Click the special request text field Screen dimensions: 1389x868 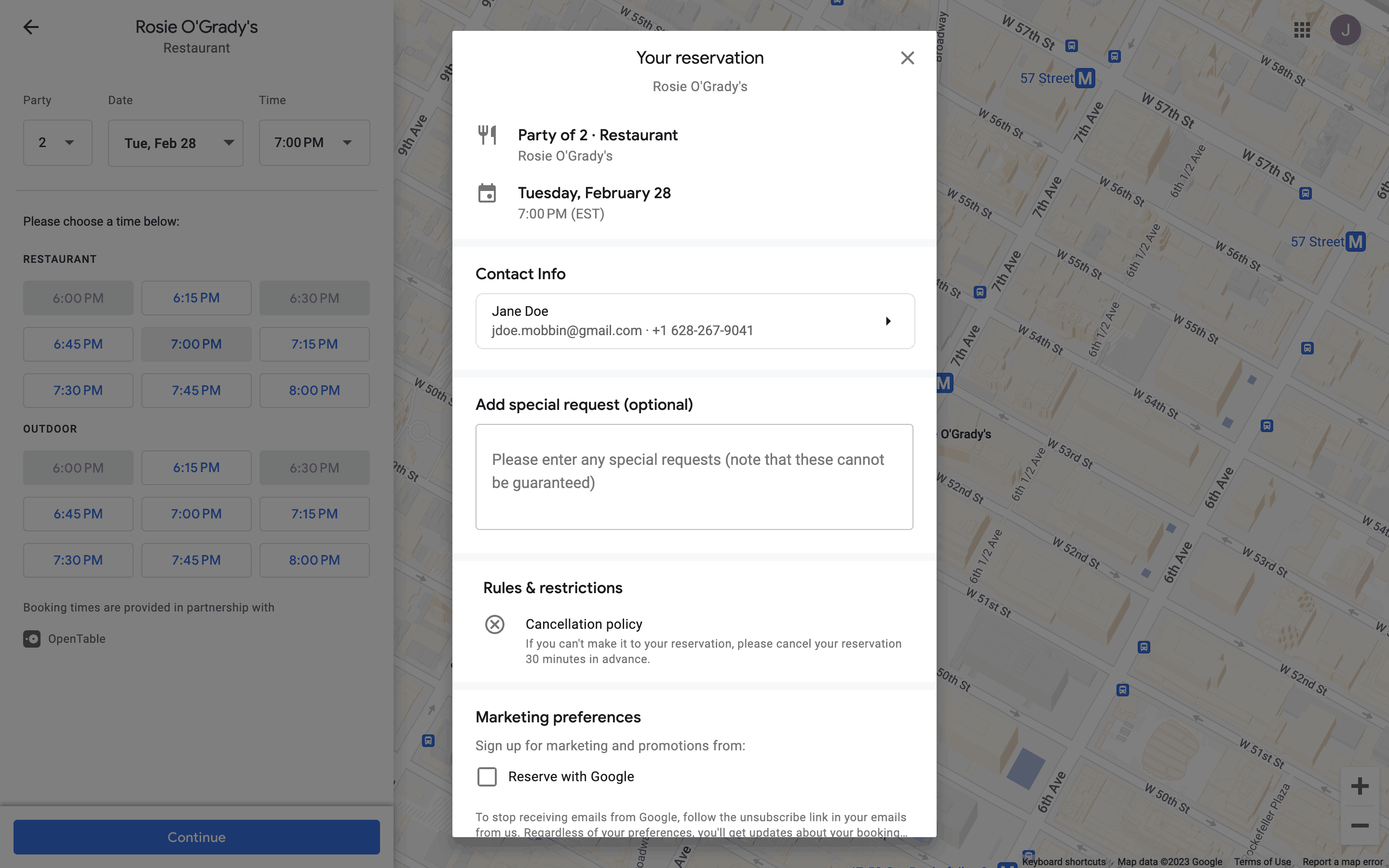[694, 476]
